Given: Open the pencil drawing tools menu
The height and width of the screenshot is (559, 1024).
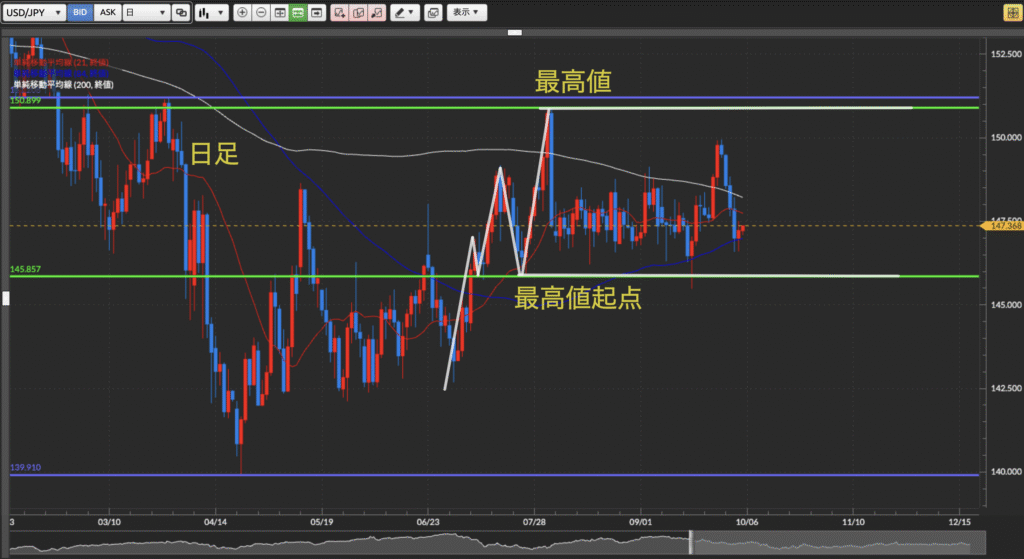Looking at the screenshot, I should pyautogui.click(x=404, y=13).
